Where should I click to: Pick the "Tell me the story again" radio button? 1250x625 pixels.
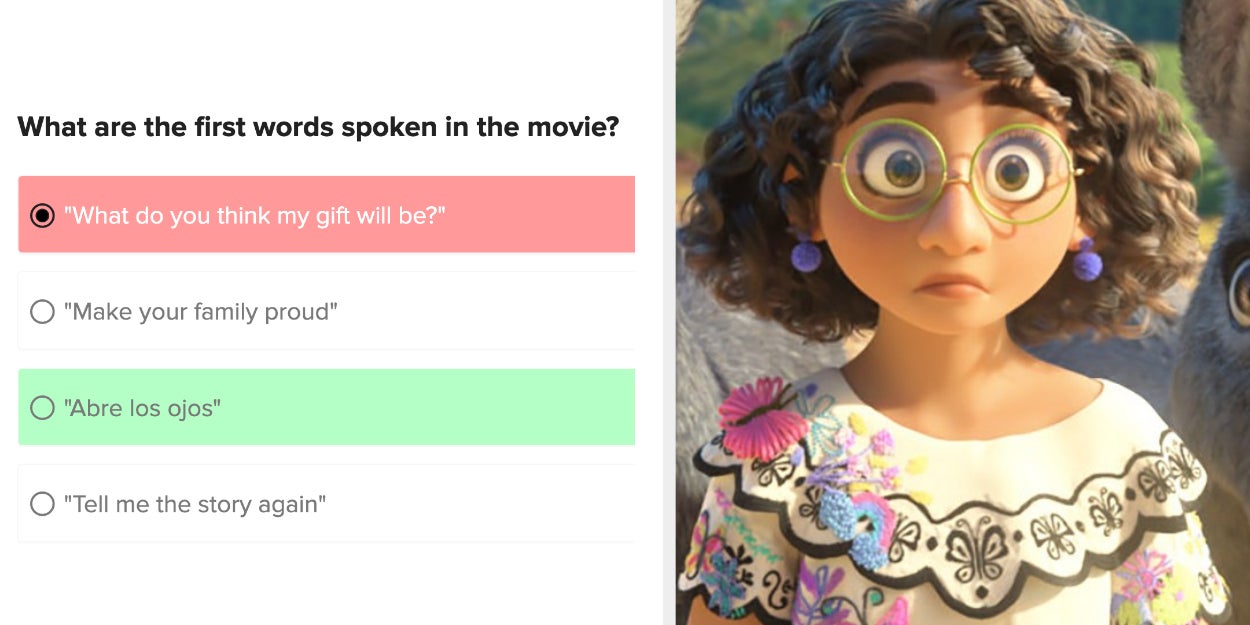(x=42, y=504)
